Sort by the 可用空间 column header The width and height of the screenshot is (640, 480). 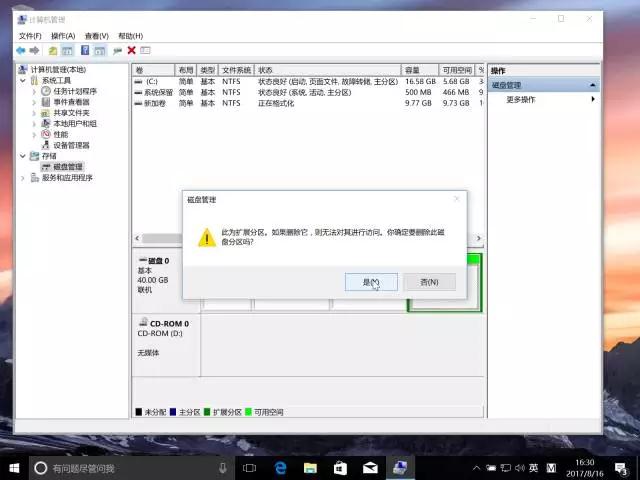[457, 70]
